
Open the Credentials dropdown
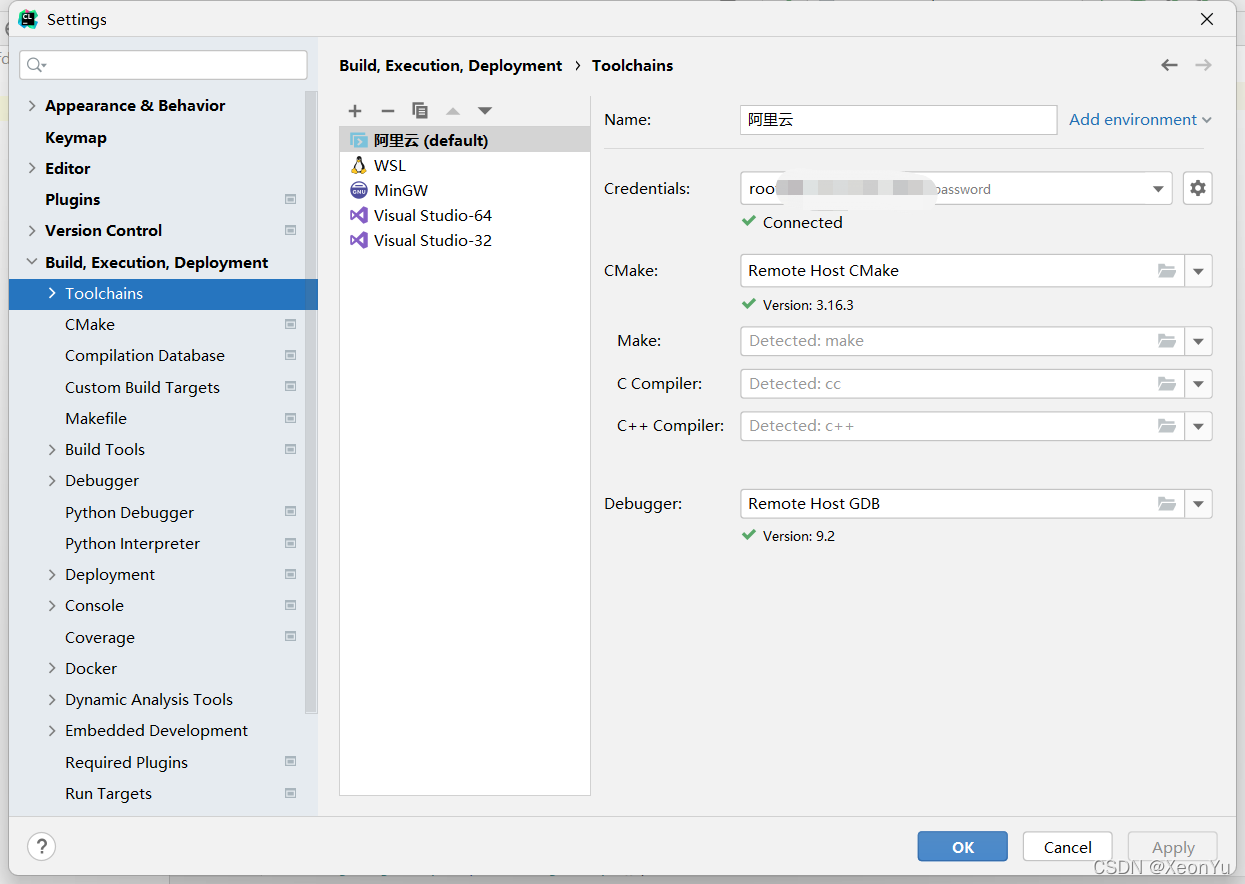[x=1158, y=189]
